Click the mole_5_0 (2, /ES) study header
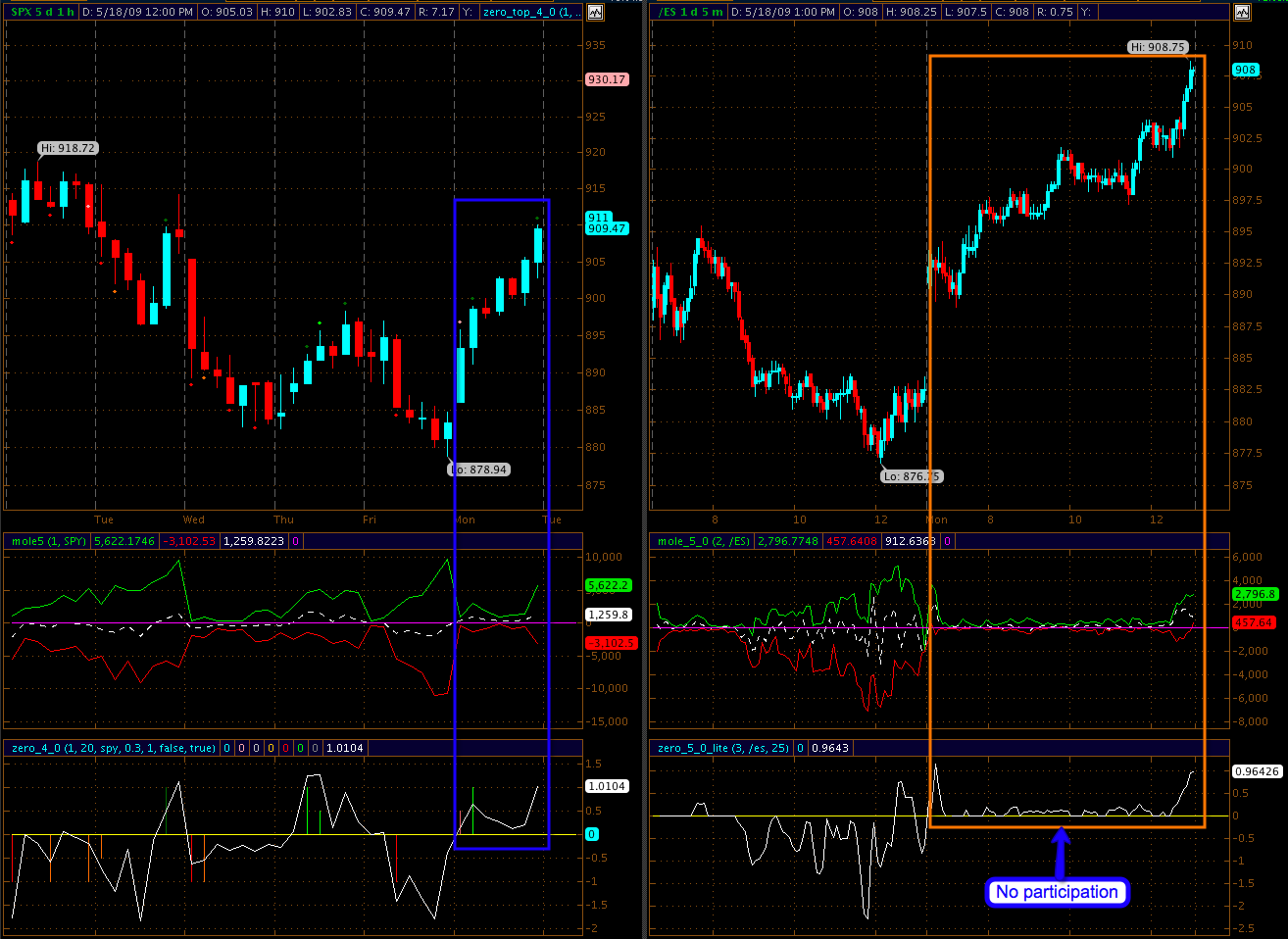The image size is (1288, 939). pos(703,541)
